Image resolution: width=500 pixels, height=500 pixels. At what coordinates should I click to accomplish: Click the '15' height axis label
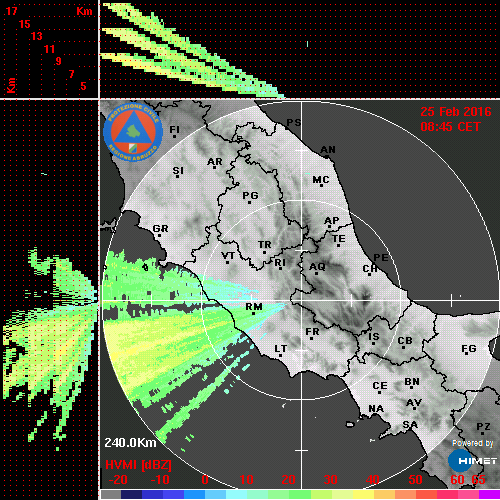point(24,24)
